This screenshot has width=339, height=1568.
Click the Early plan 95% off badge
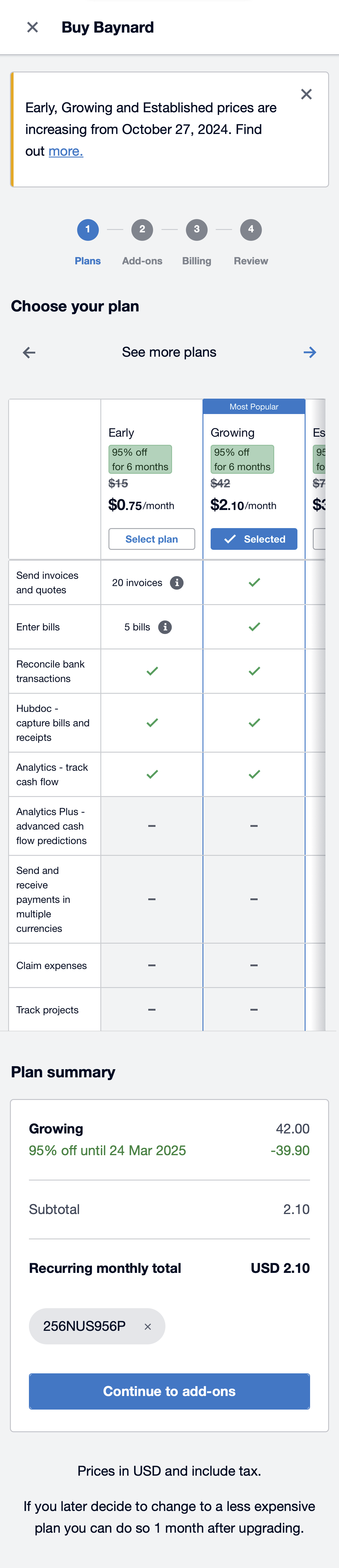(x=140, y=460)
